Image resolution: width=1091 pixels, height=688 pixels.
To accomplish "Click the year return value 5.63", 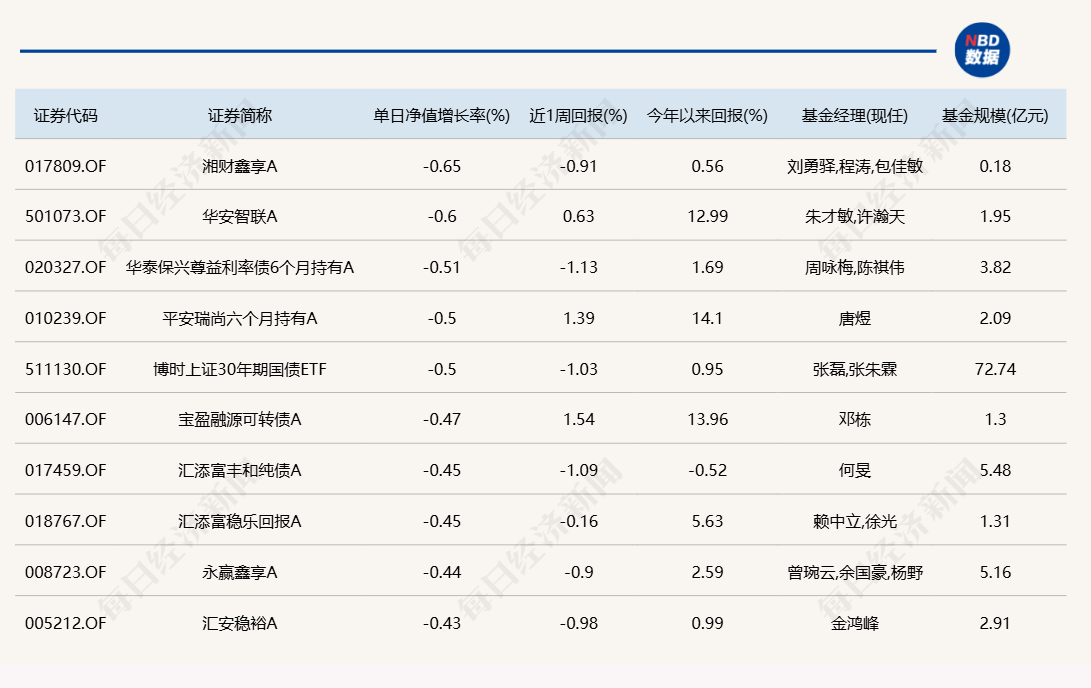I will [707, 521].
